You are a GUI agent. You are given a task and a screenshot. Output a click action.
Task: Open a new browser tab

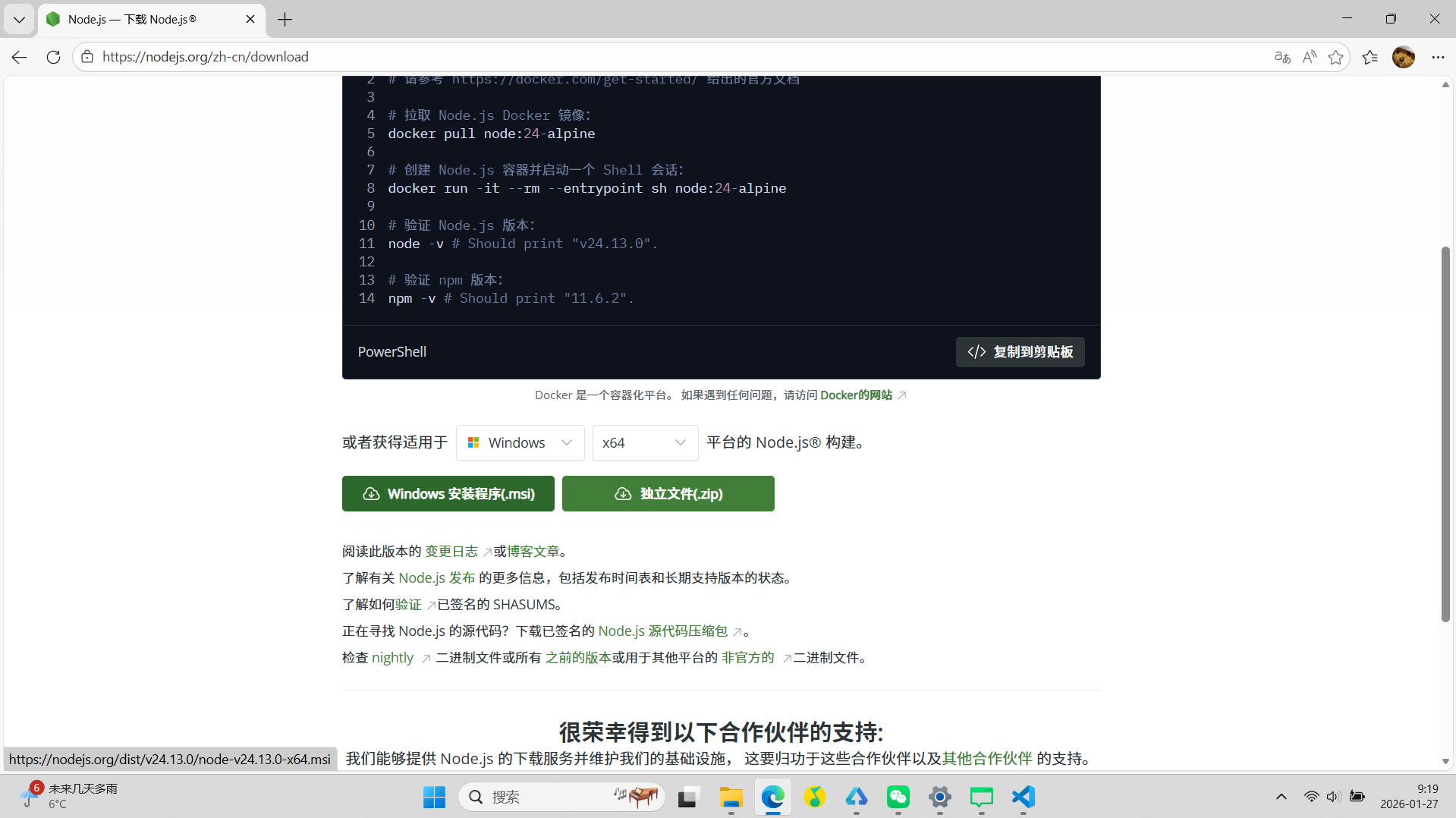click(285, 20)
